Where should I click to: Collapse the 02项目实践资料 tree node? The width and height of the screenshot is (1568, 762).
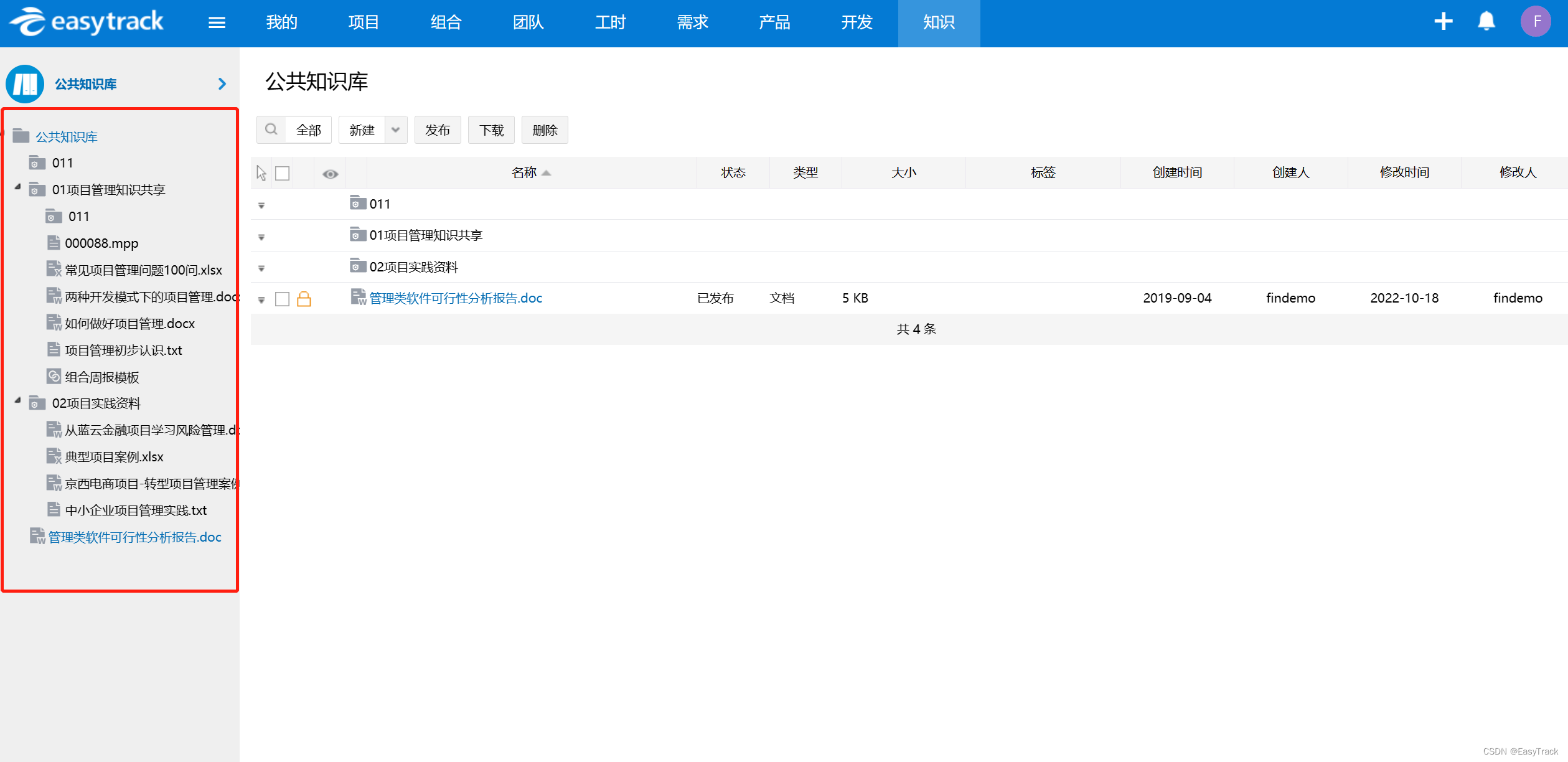(x=18, y=400)
